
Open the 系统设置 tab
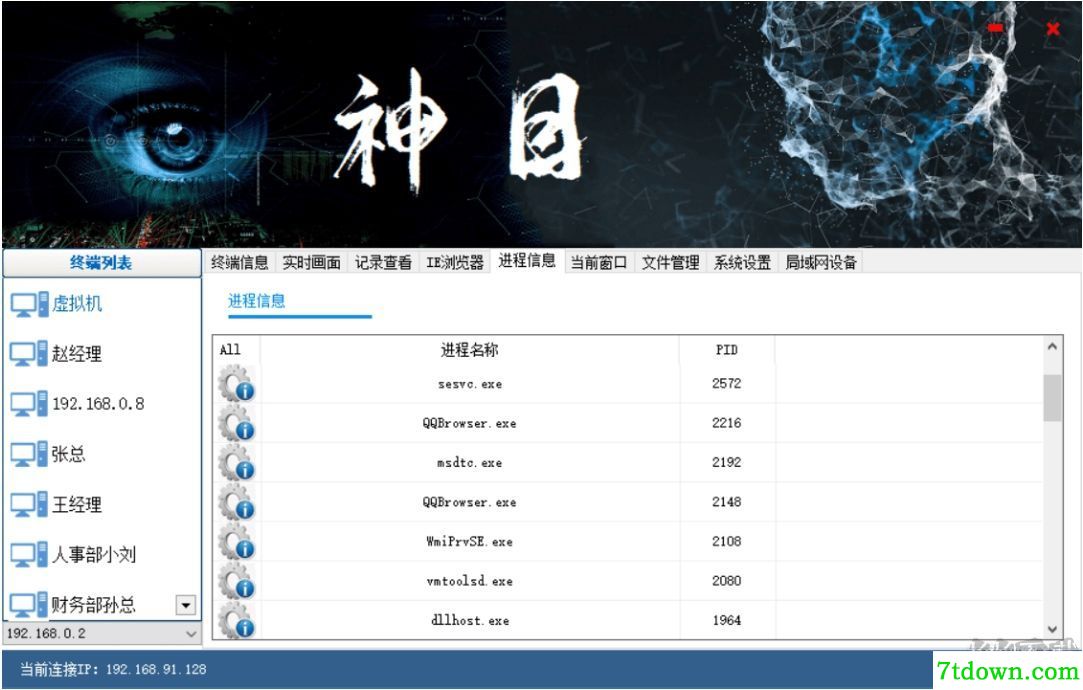coord(742,262)
